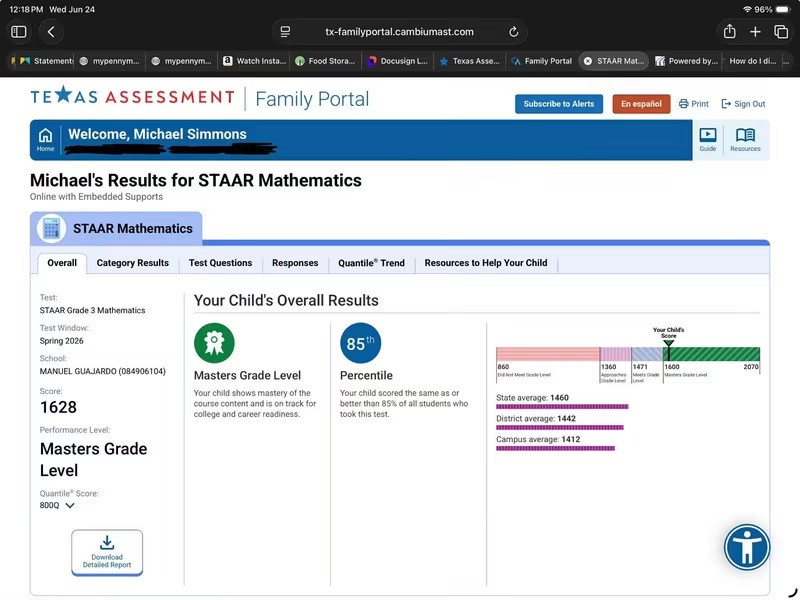Go to Home with the house icon

pyautogui.click(x=45, y=139)
